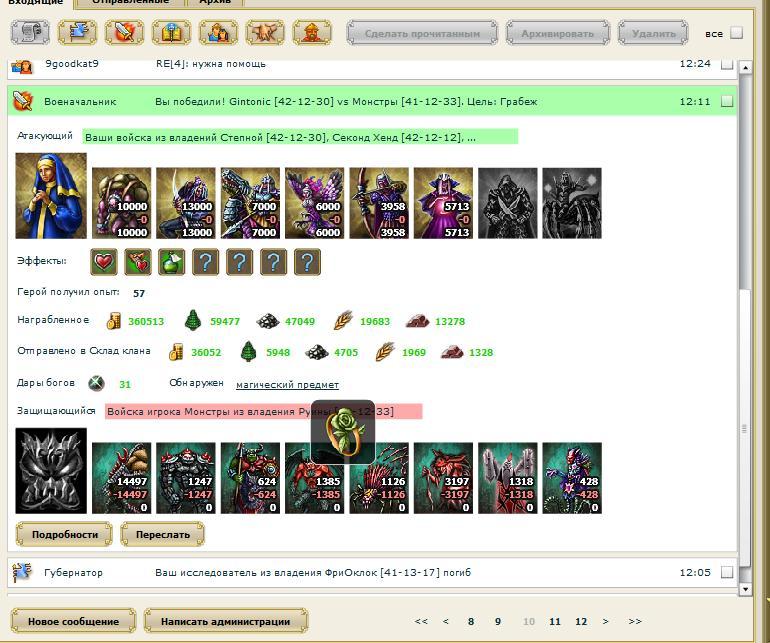Select the sword-and-shield battle reports filter
This screenshot has width=770, height=643.
[x=124, y=33]
